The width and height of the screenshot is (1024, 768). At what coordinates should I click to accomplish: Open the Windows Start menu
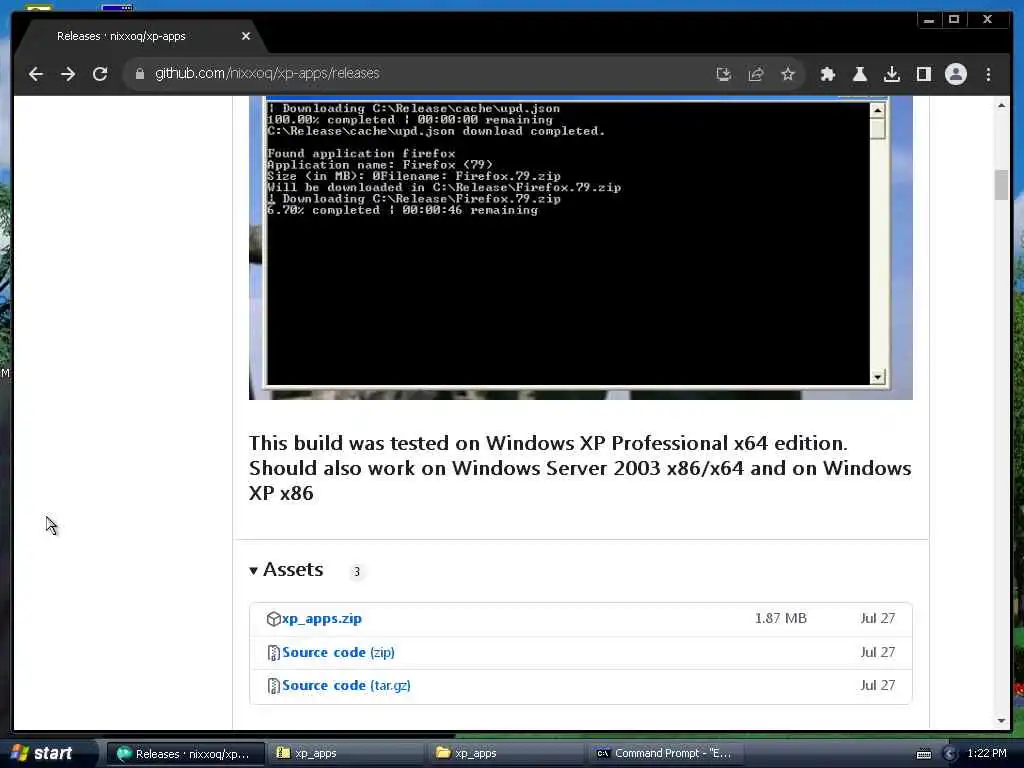coord(42,753)
